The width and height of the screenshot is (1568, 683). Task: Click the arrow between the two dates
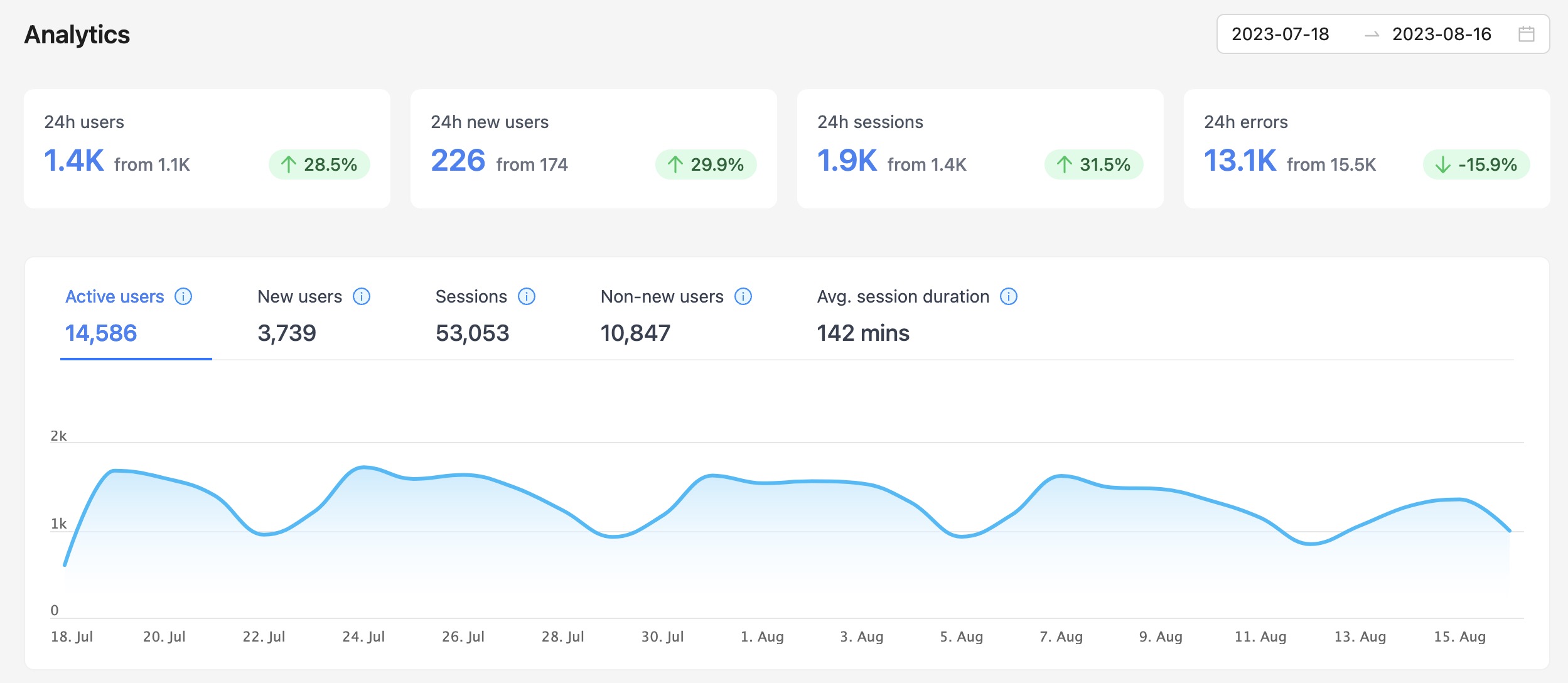pyautogui.click(x=1372, y=35)
